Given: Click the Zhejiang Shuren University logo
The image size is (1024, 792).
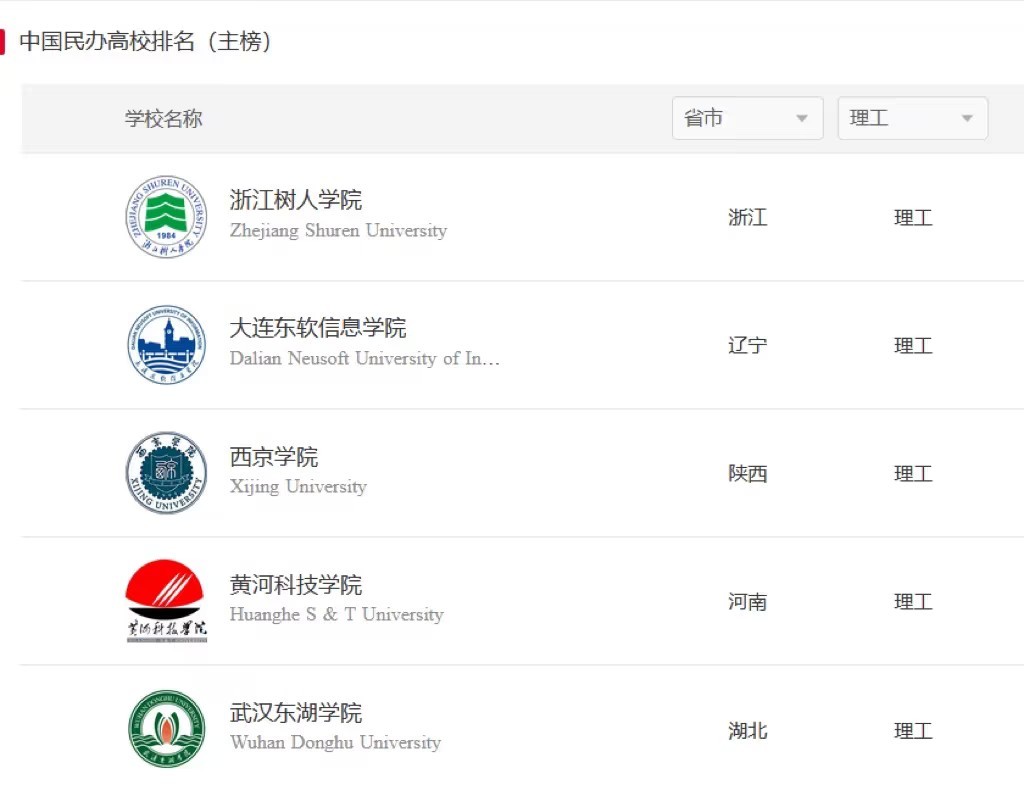Looking at the screenshot, I should coord(166,217).
